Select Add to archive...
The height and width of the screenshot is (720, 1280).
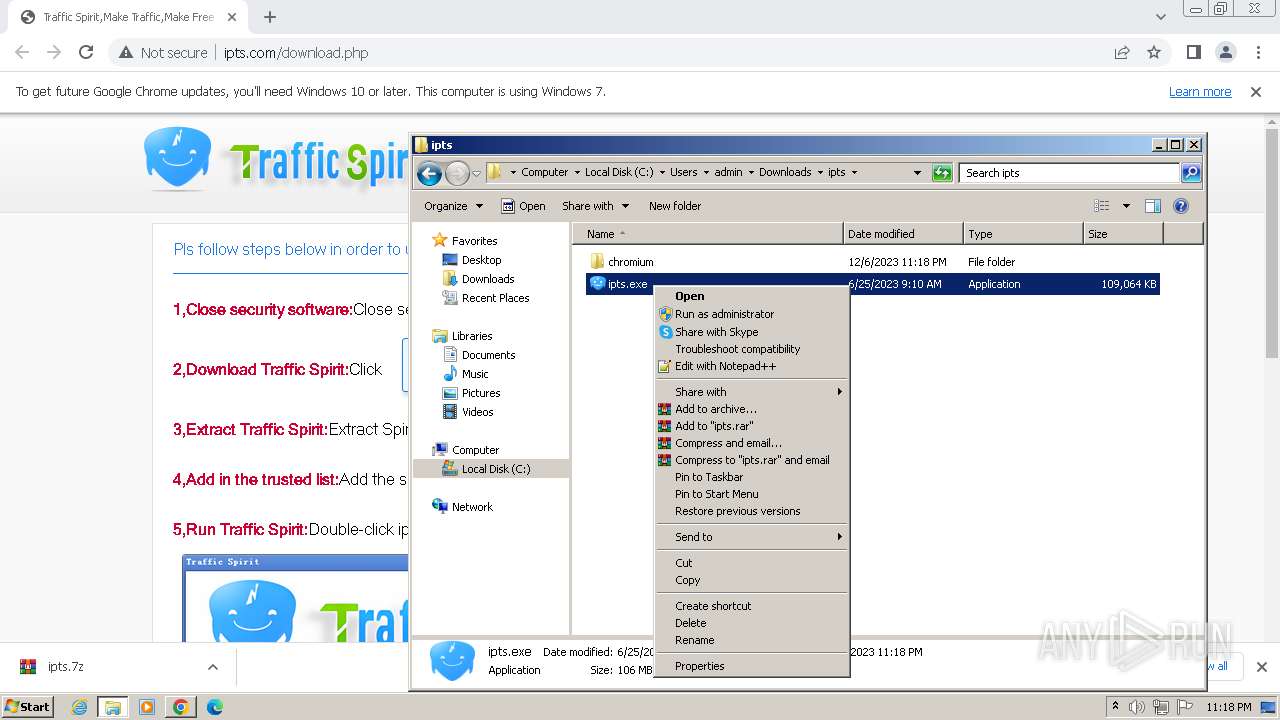[x=752, y=409]
